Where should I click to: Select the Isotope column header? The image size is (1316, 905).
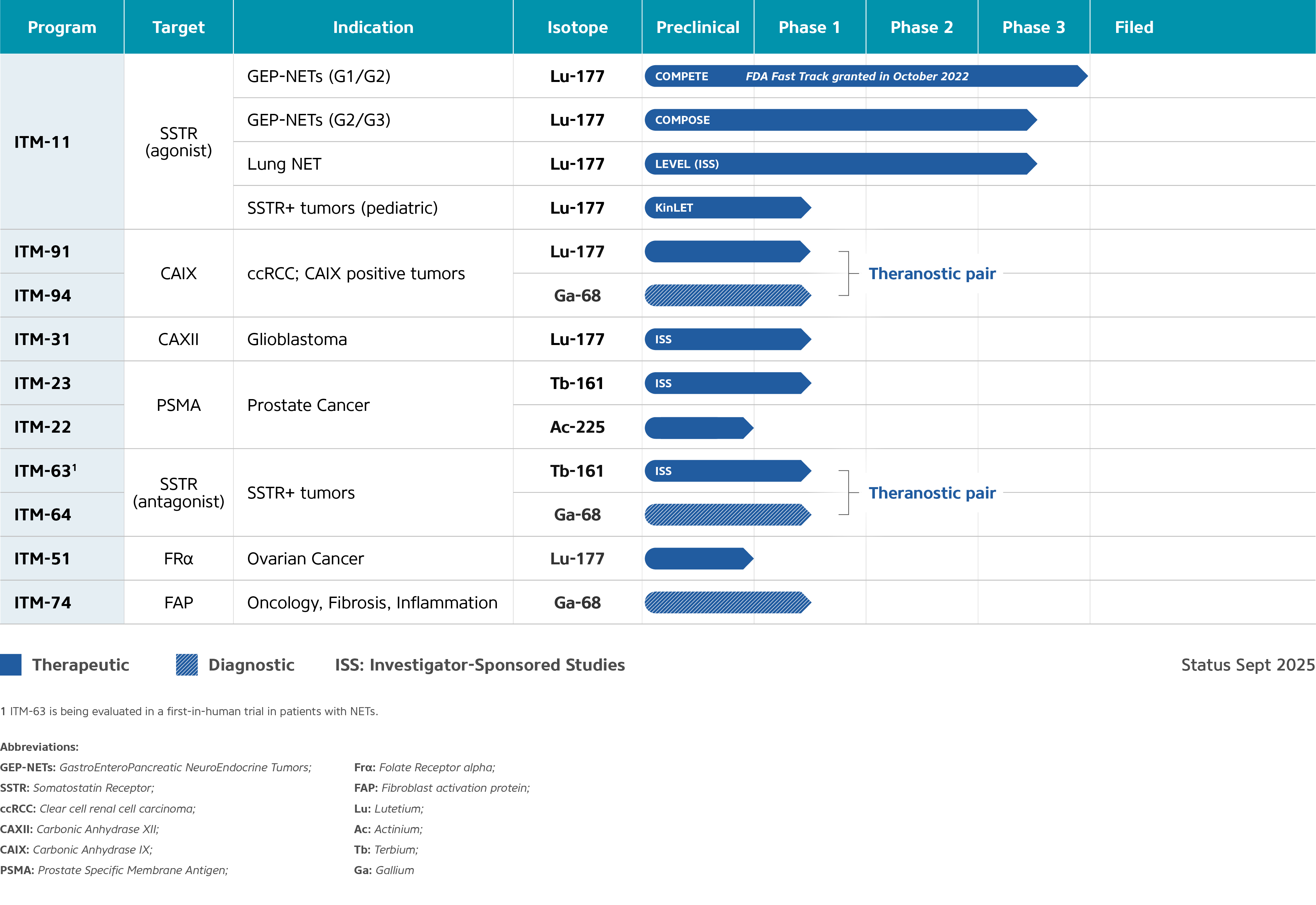(577, 27)
